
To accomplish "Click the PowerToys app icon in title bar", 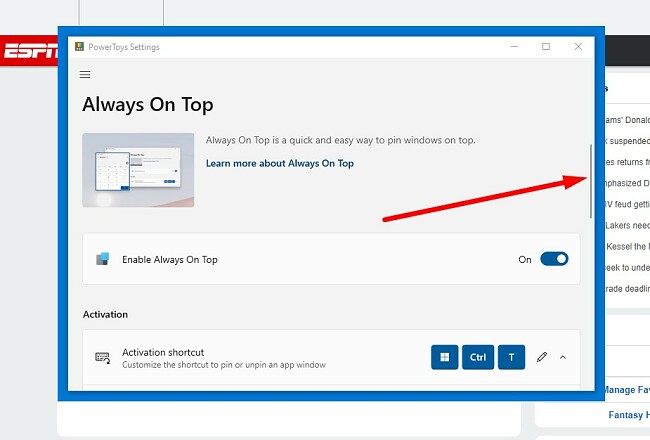I will (79, 46).
